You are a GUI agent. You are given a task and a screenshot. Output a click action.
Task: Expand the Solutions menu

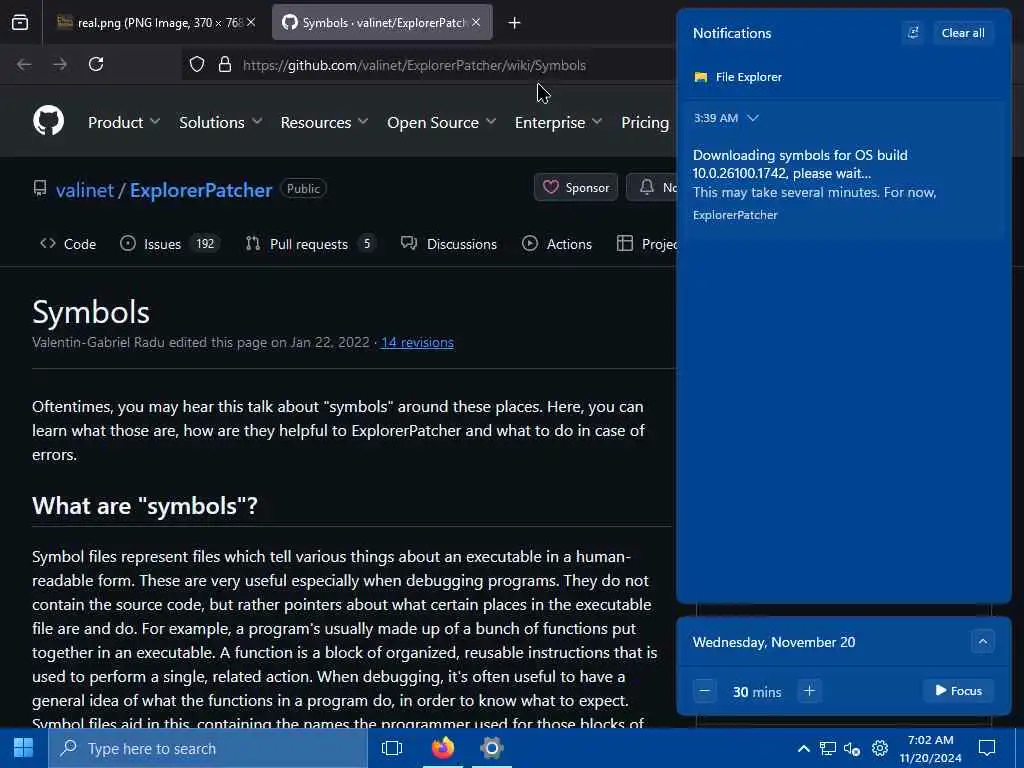coord(220,122)
